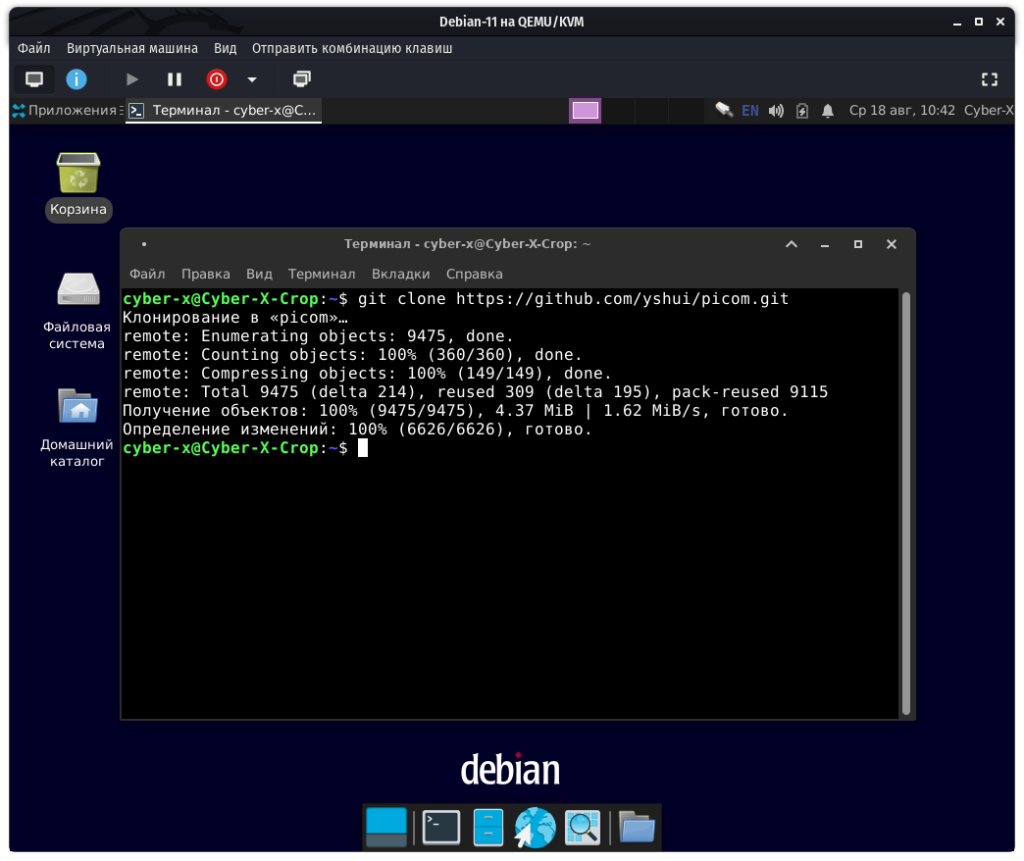Expand the shutdown options dropdown arrow
Image resolution: width=1024 pixels, height=861 pixels.
point(252,79)
